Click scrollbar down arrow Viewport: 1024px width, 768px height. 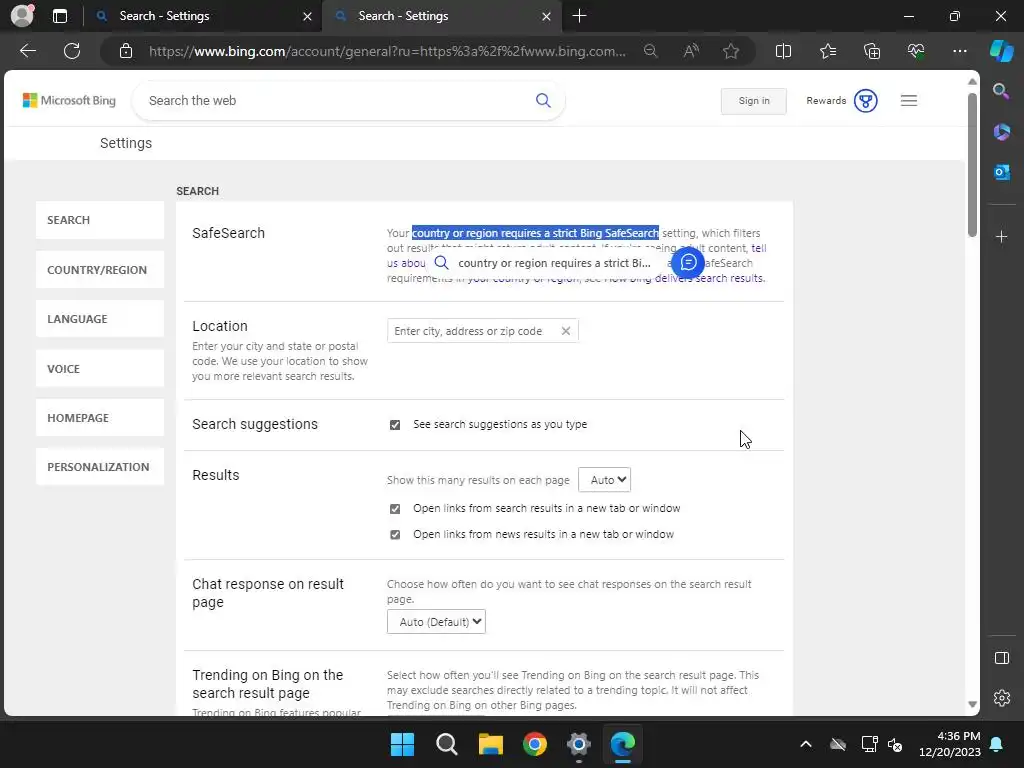click(x=972, y=704)
